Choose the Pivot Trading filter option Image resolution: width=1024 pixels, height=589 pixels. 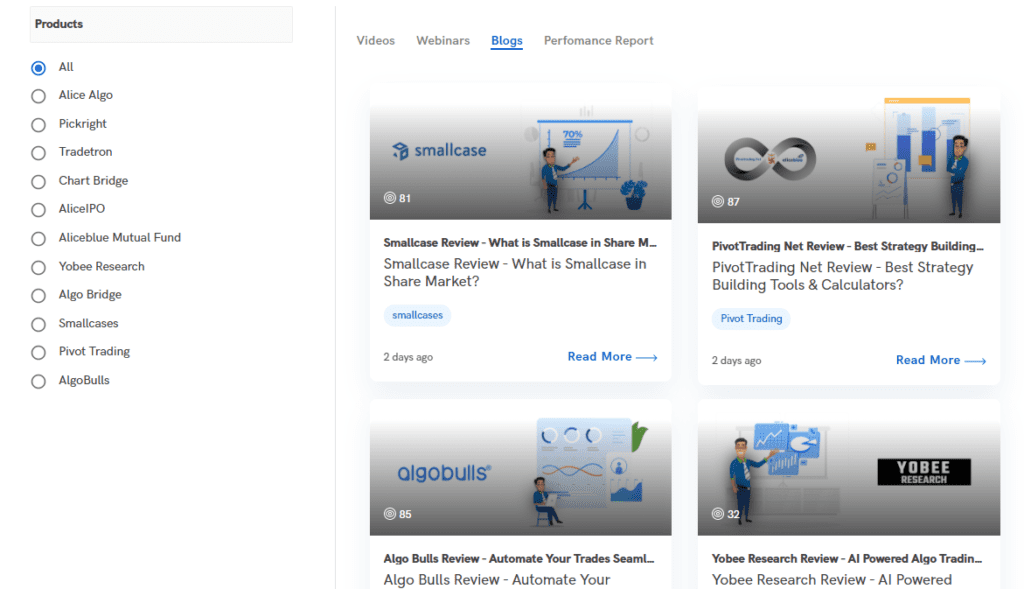click(39, 353)
